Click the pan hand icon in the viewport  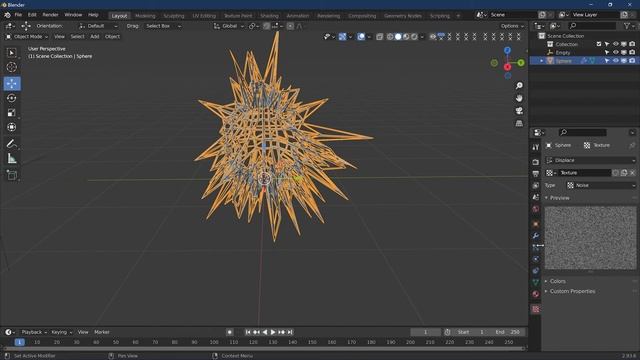tap(519, 98)
